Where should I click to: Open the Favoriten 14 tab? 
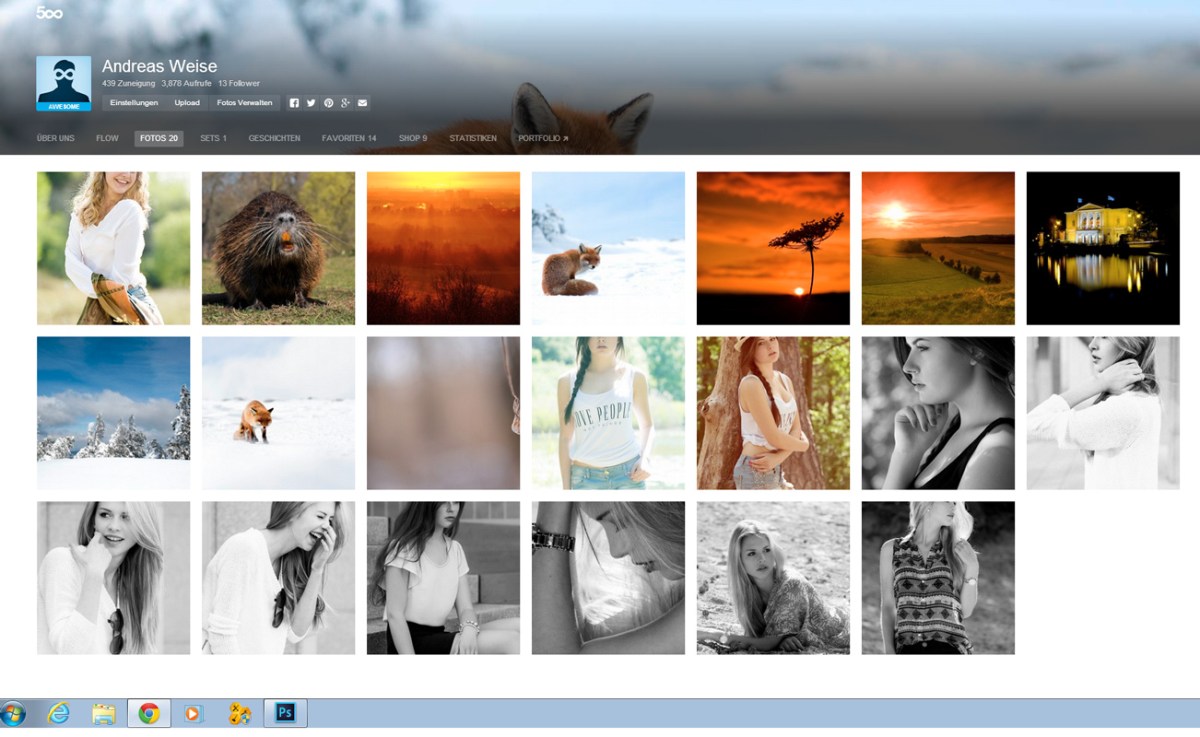pos(349,138)
